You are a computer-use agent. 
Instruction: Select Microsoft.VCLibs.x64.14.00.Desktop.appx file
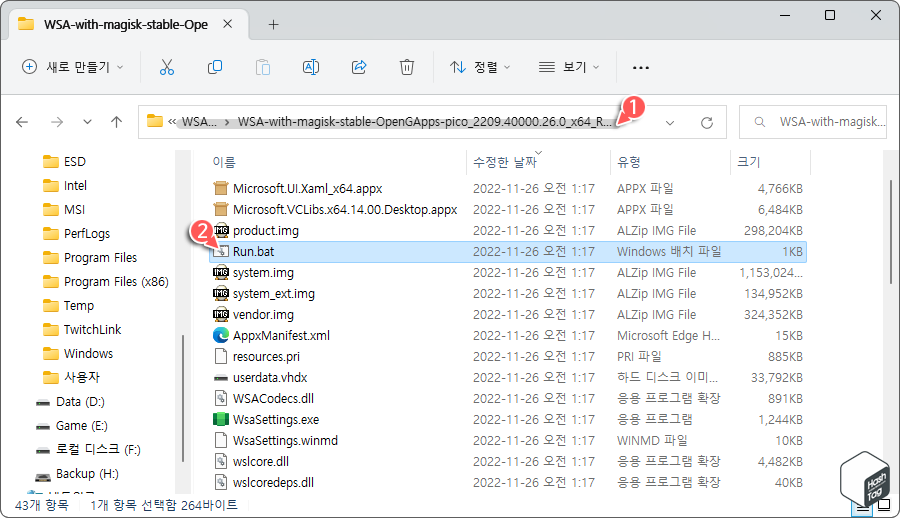click(345, 210)
